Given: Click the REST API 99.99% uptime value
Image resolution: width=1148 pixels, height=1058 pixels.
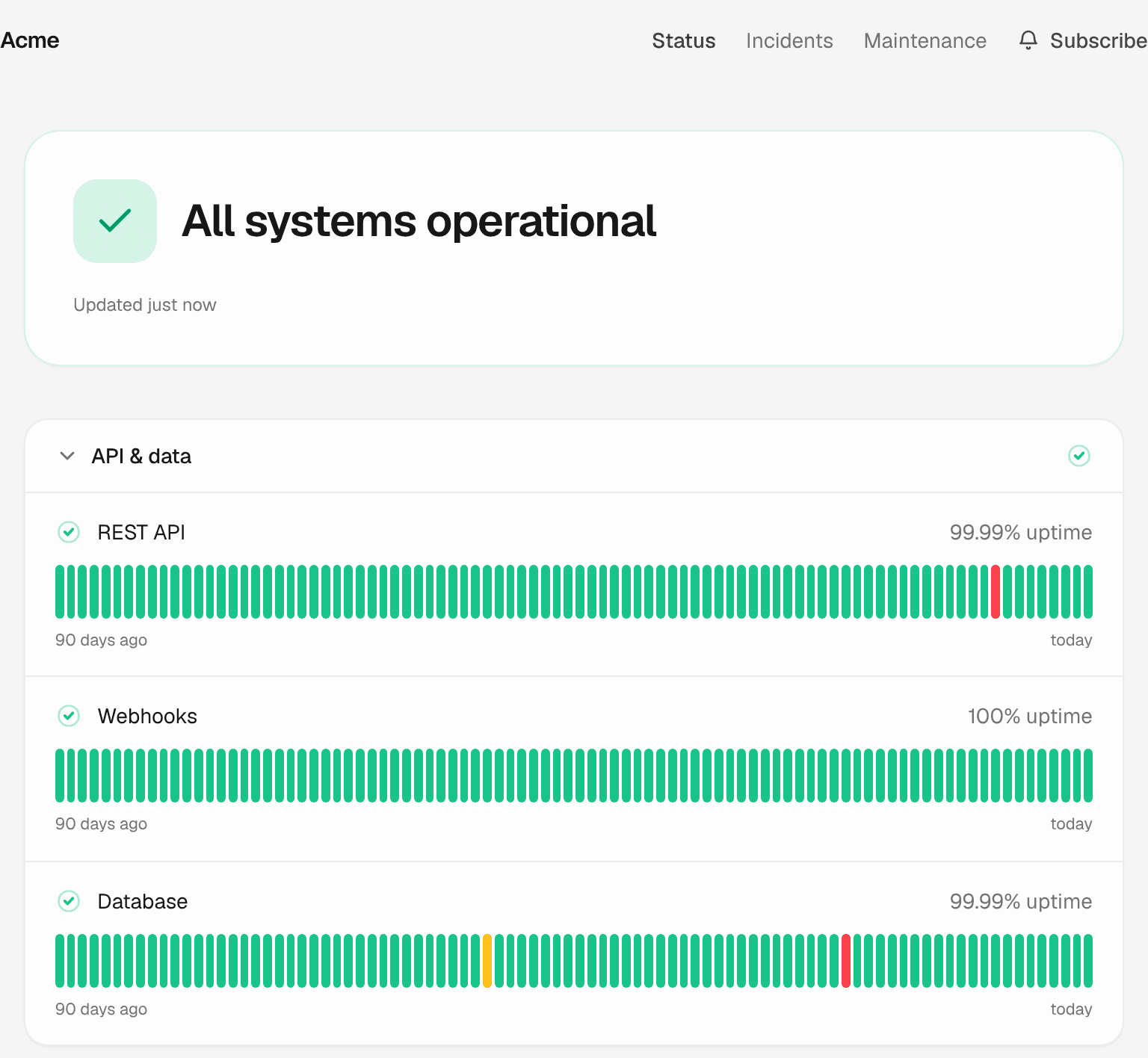Looking at the screenshot, I should pyautogui.click(x=1020, y=532).
